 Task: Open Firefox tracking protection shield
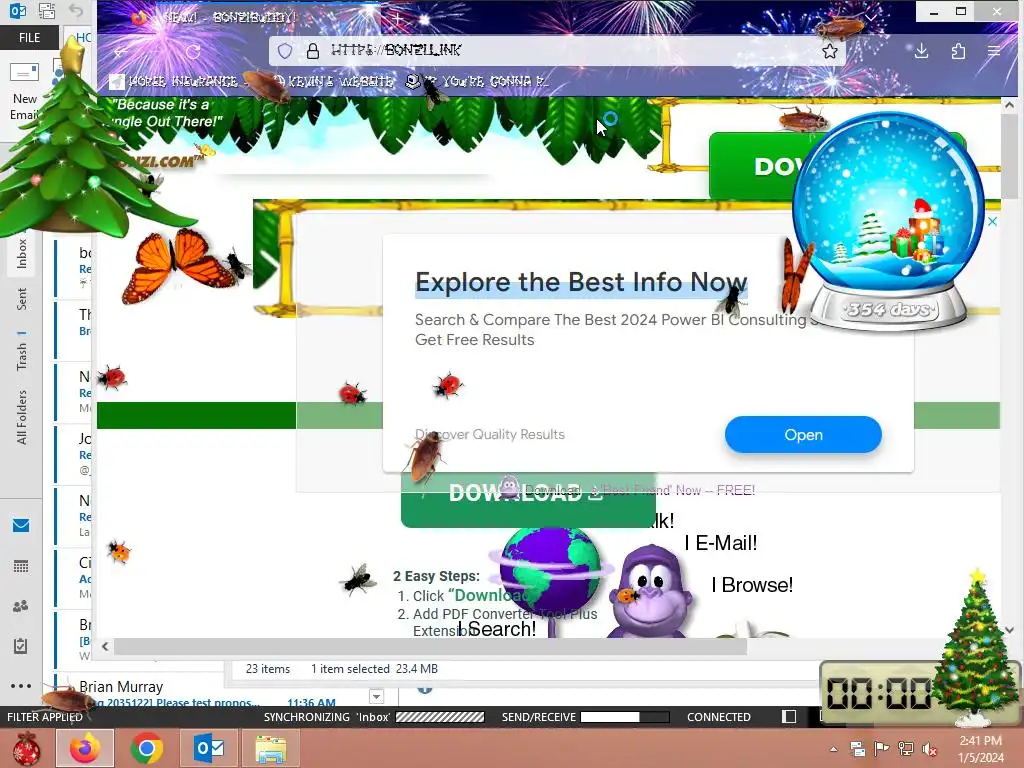coord(285,51)
